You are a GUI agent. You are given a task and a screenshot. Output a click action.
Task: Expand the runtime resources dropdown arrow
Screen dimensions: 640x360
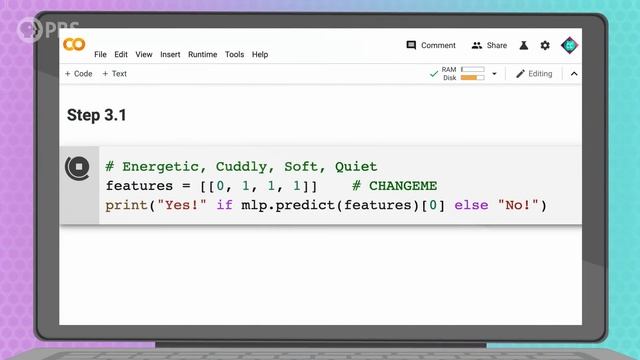click(x=494, y=74)
